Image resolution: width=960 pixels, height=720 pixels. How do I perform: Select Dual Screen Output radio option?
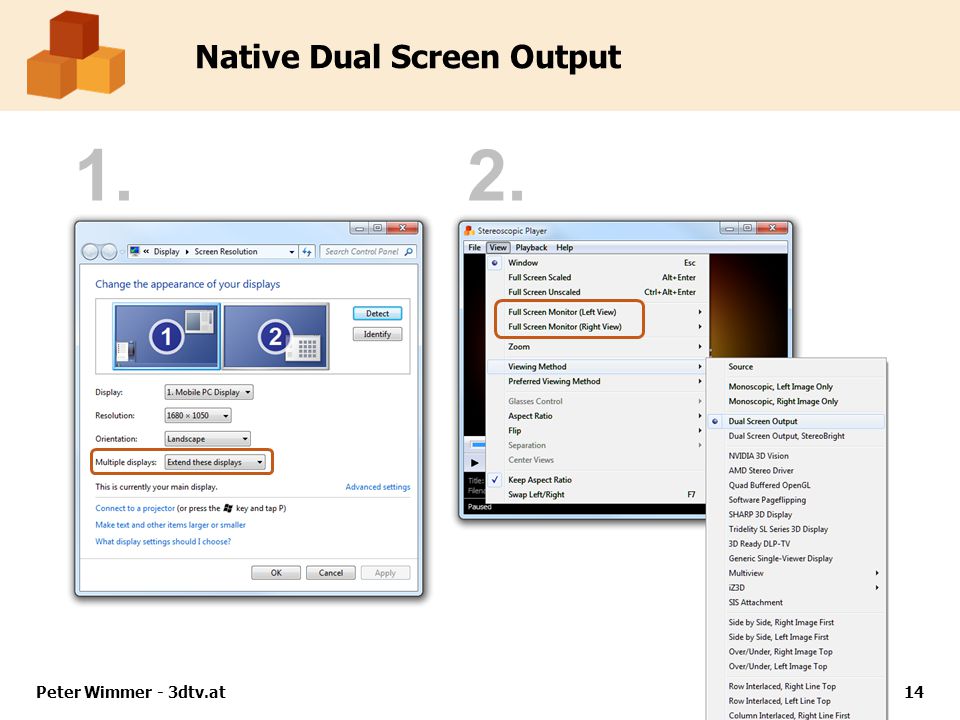(x=797, y=421)
